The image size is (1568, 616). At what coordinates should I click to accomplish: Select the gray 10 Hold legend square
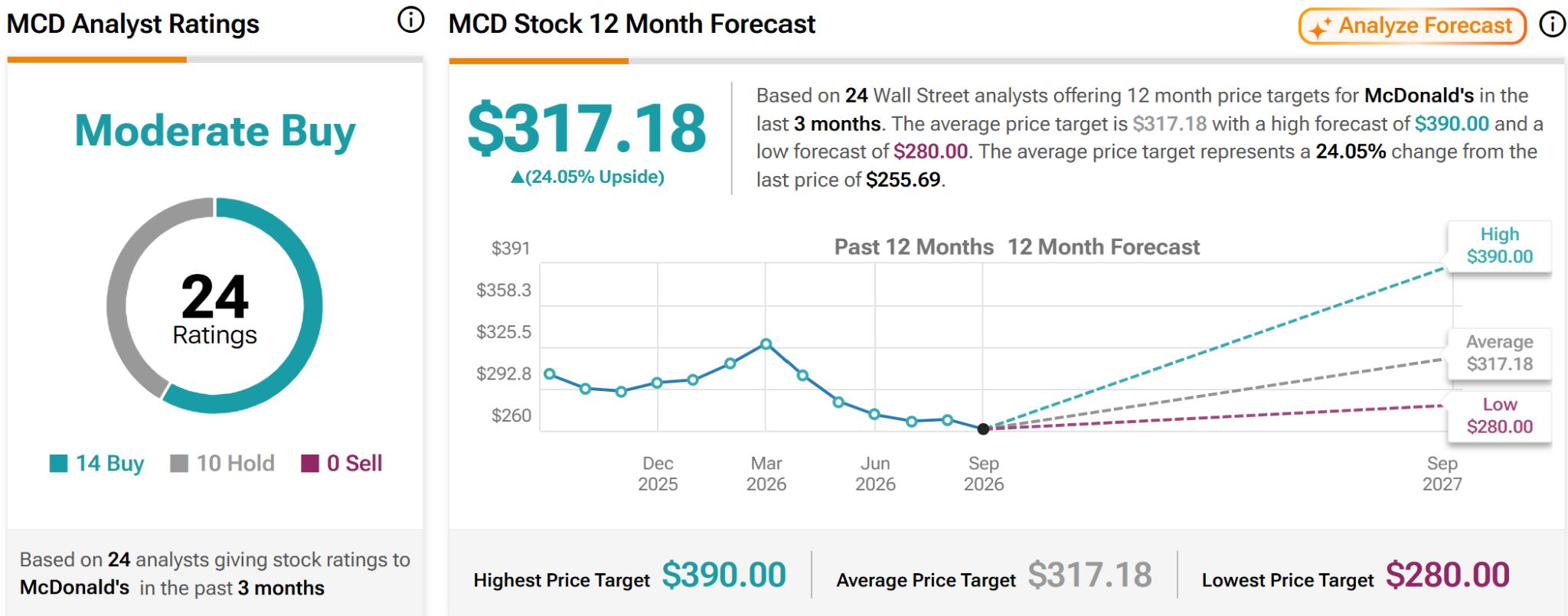pos(179,464)
